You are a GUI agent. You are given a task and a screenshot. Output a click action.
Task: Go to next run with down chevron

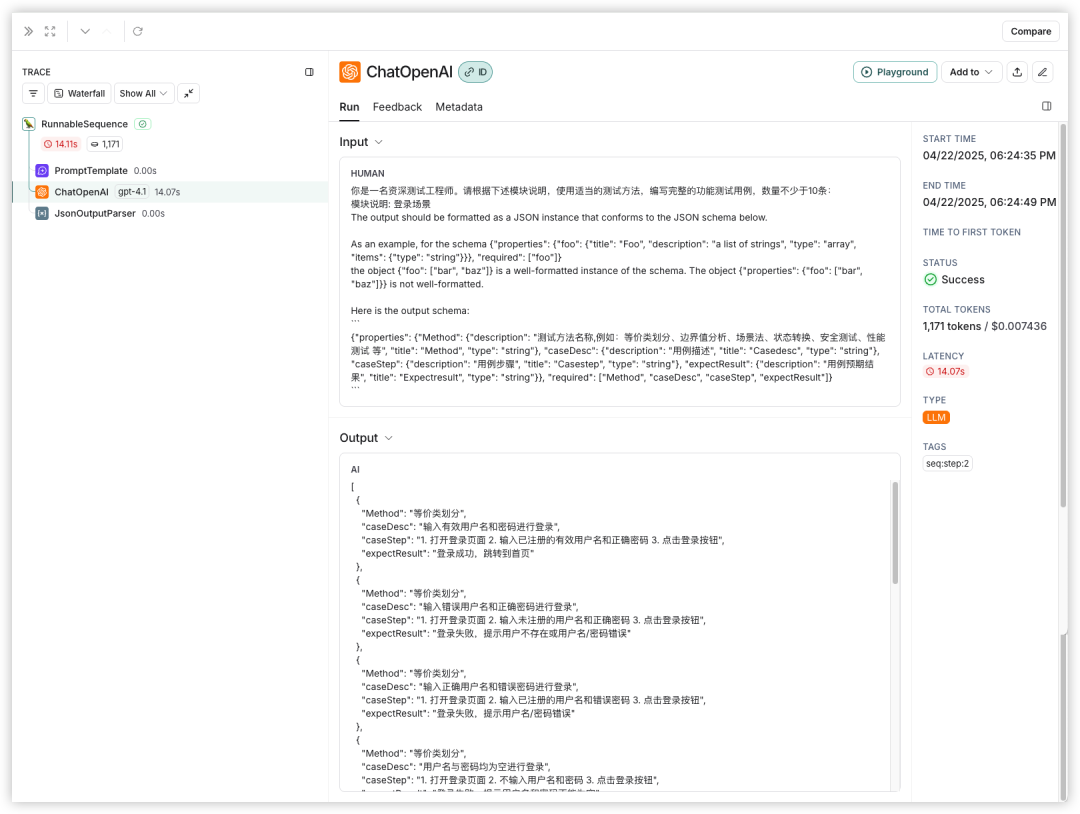pos(85,31)
